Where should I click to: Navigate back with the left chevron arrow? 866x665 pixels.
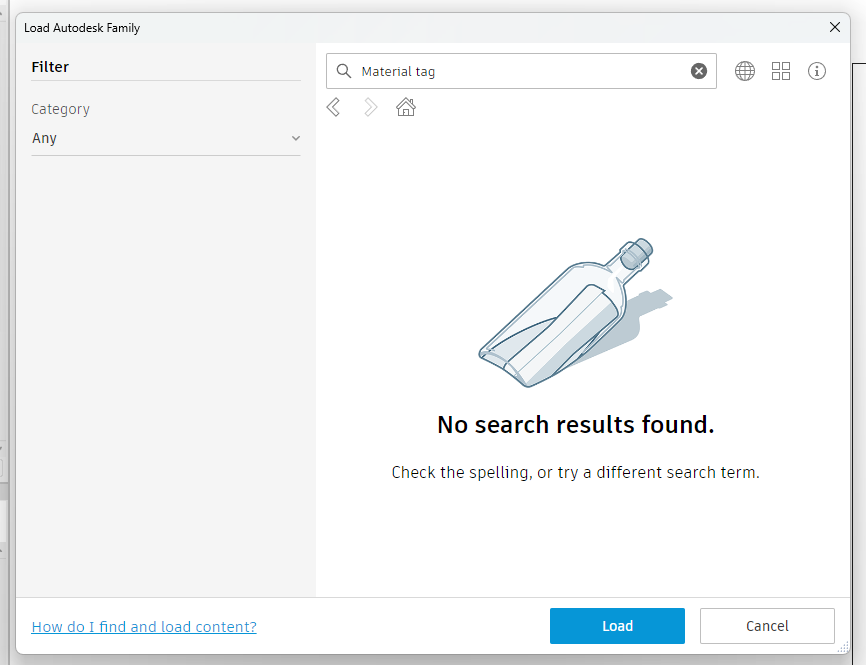[x=334, y=107]
